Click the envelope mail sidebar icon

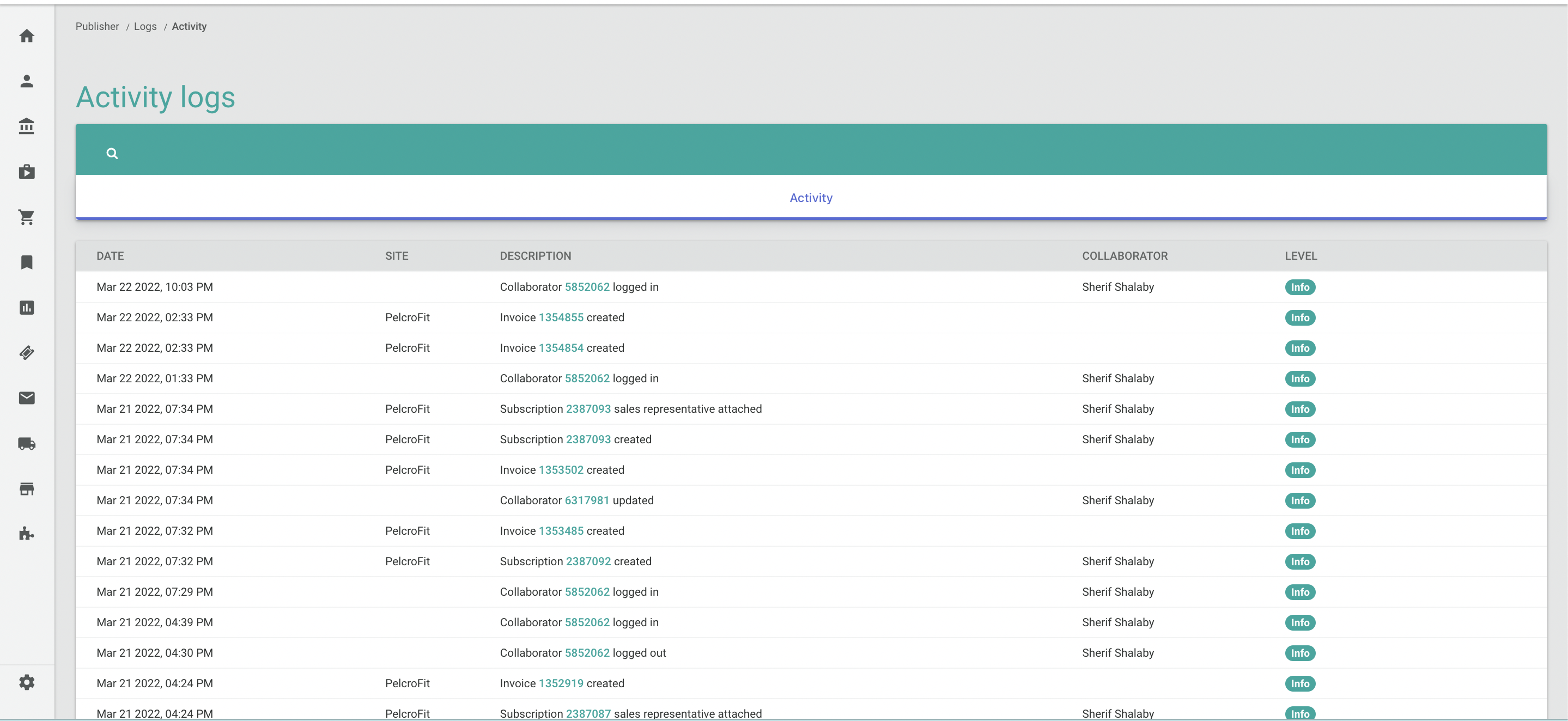[26, 398]
